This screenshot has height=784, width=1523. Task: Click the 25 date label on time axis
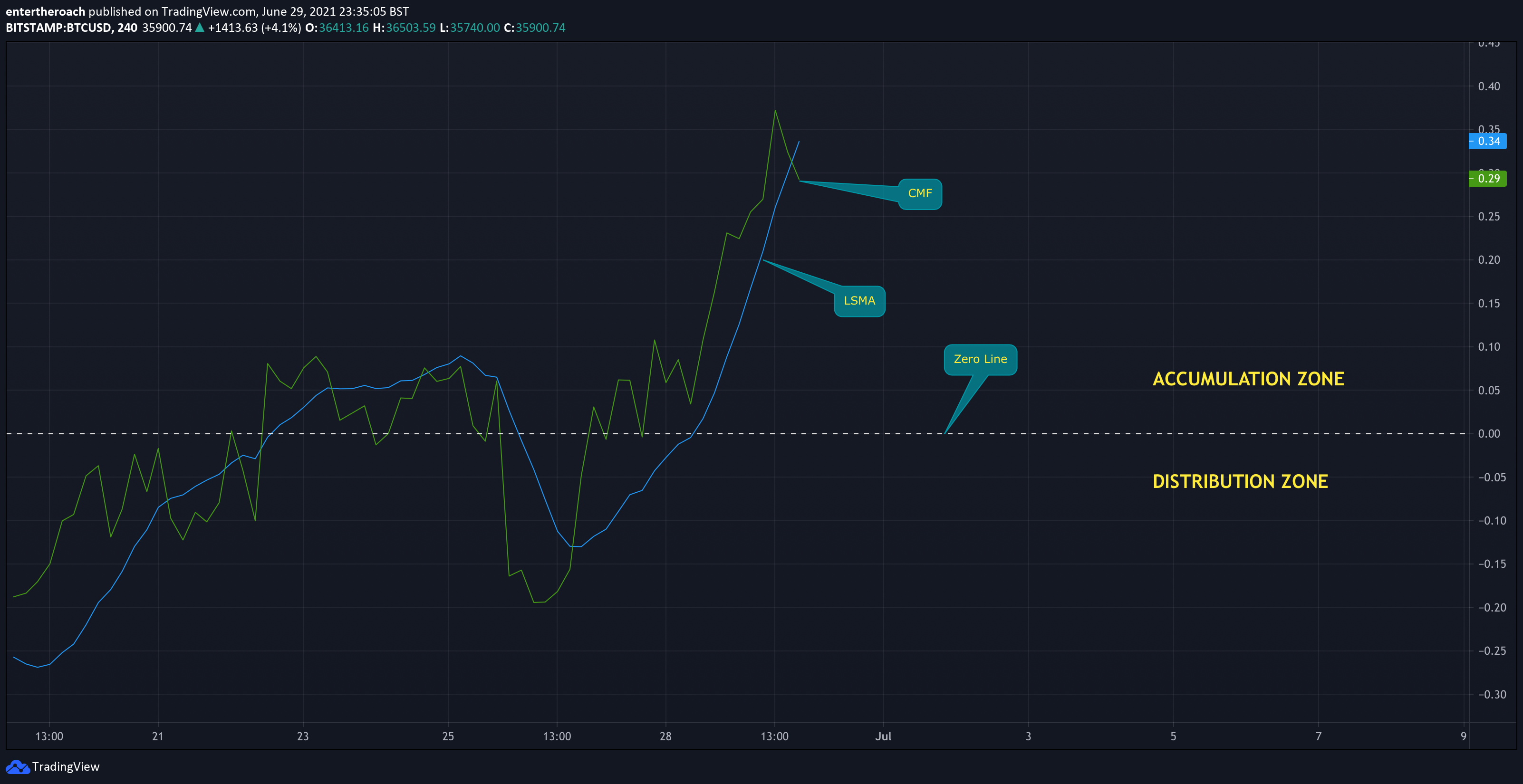[x=448, y=736]
